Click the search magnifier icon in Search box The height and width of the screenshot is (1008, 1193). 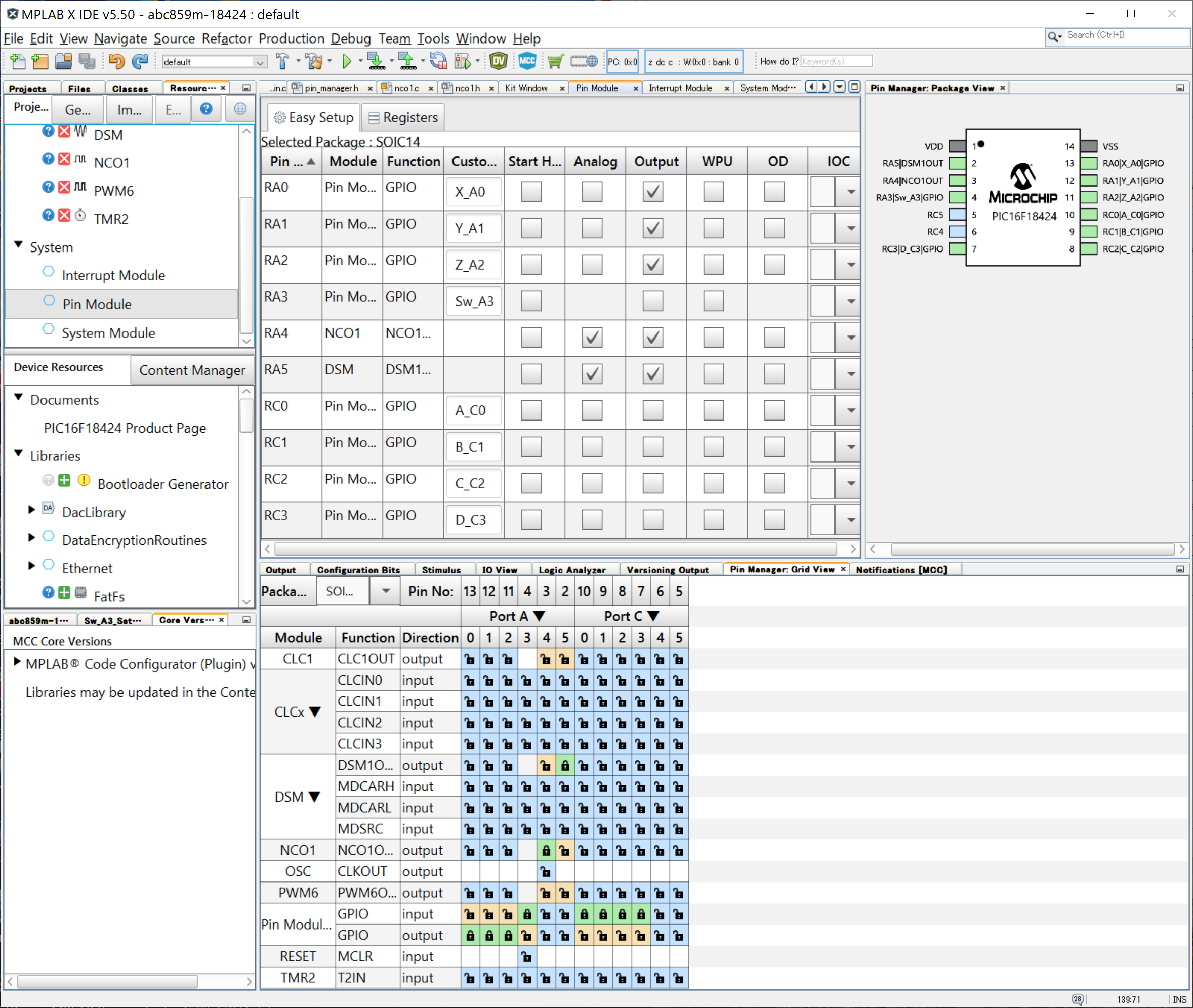tap(1053, 36)
